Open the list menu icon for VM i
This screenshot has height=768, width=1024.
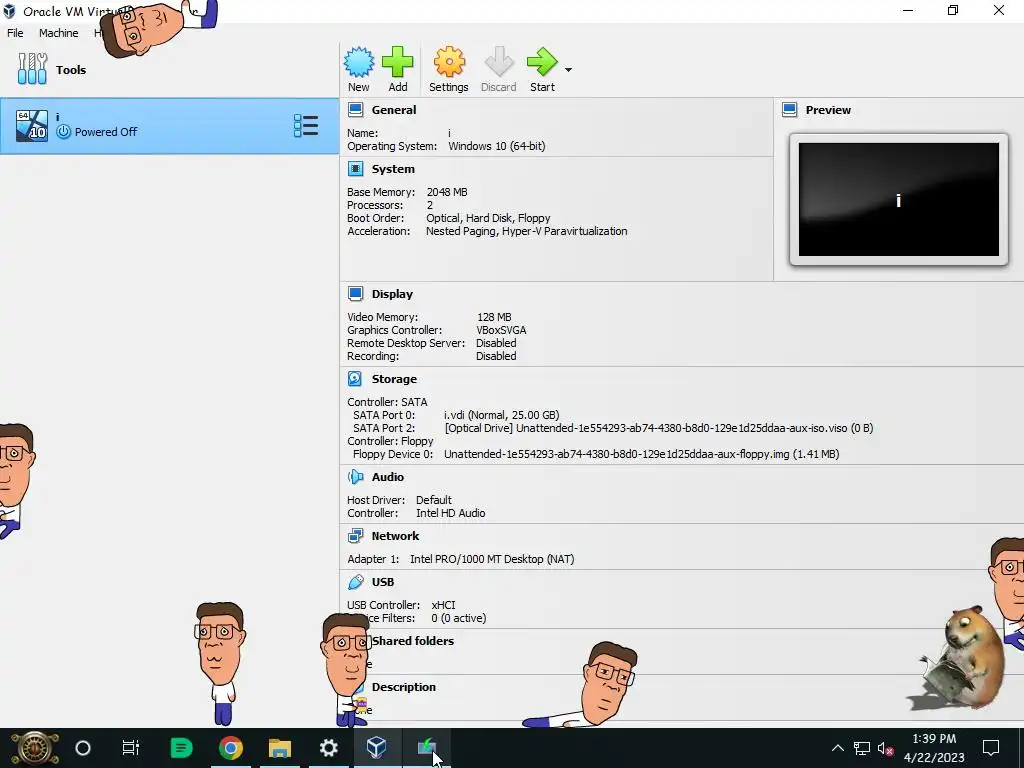(306, 126)
